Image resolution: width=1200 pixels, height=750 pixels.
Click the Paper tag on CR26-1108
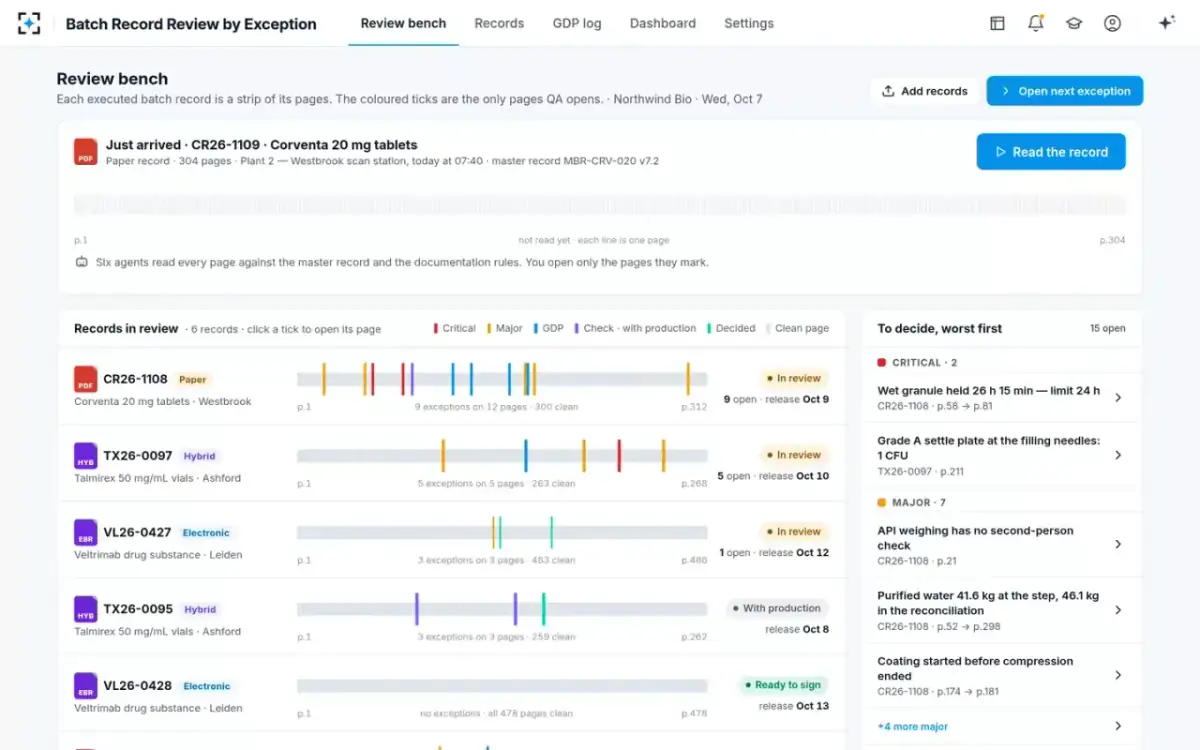(193, 380)
